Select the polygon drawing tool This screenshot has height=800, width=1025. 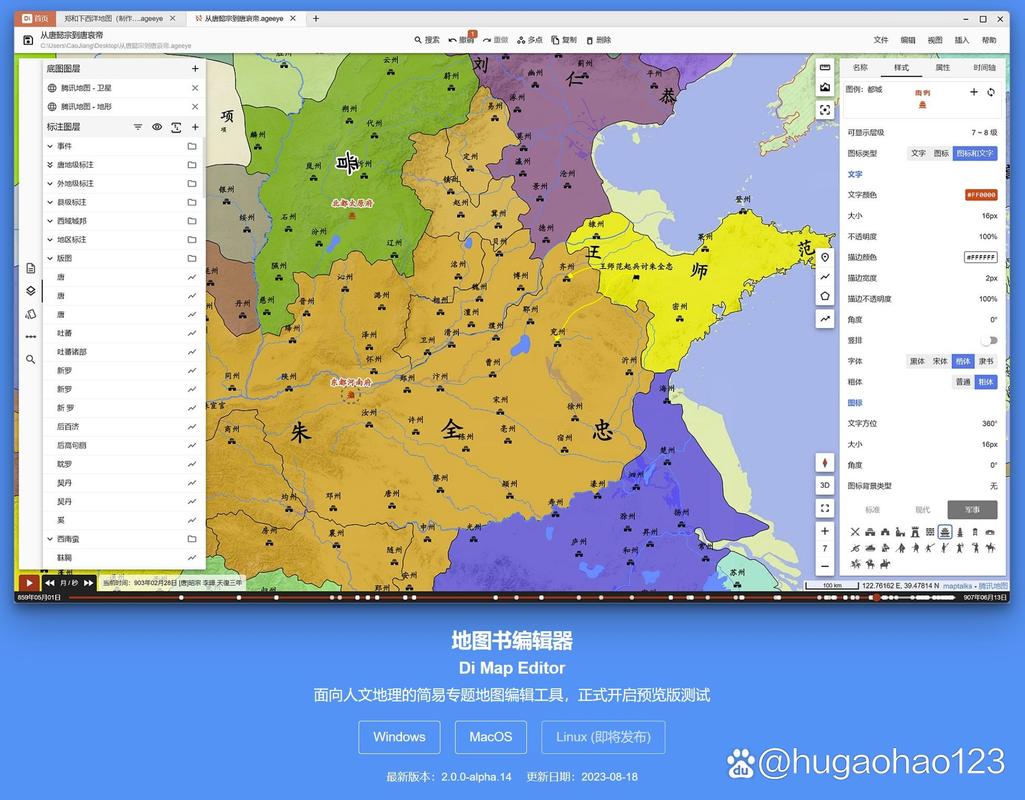(825, 296)
